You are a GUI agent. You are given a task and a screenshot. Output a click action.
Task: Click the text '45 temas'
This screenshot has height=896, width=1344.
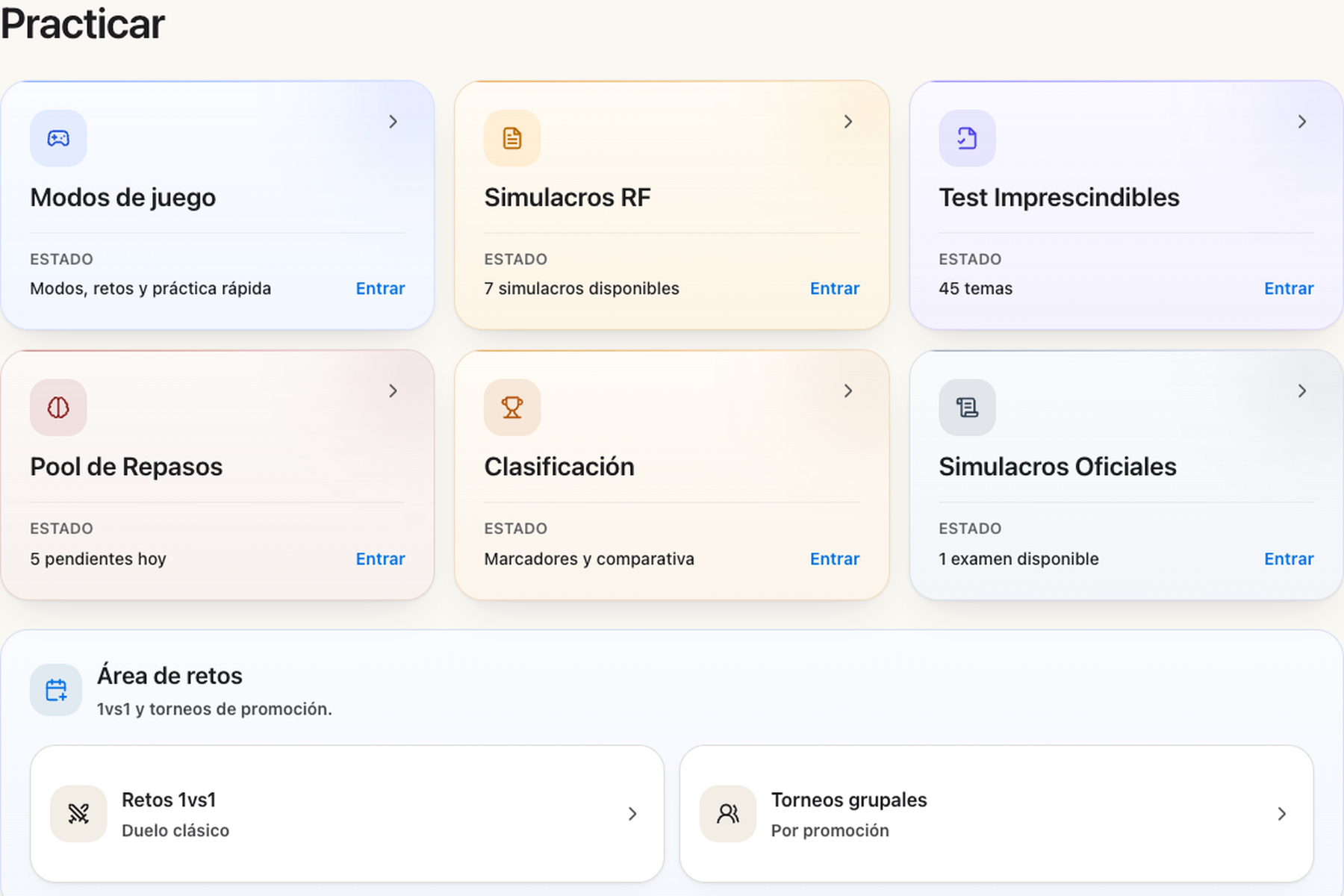(976, 289)
